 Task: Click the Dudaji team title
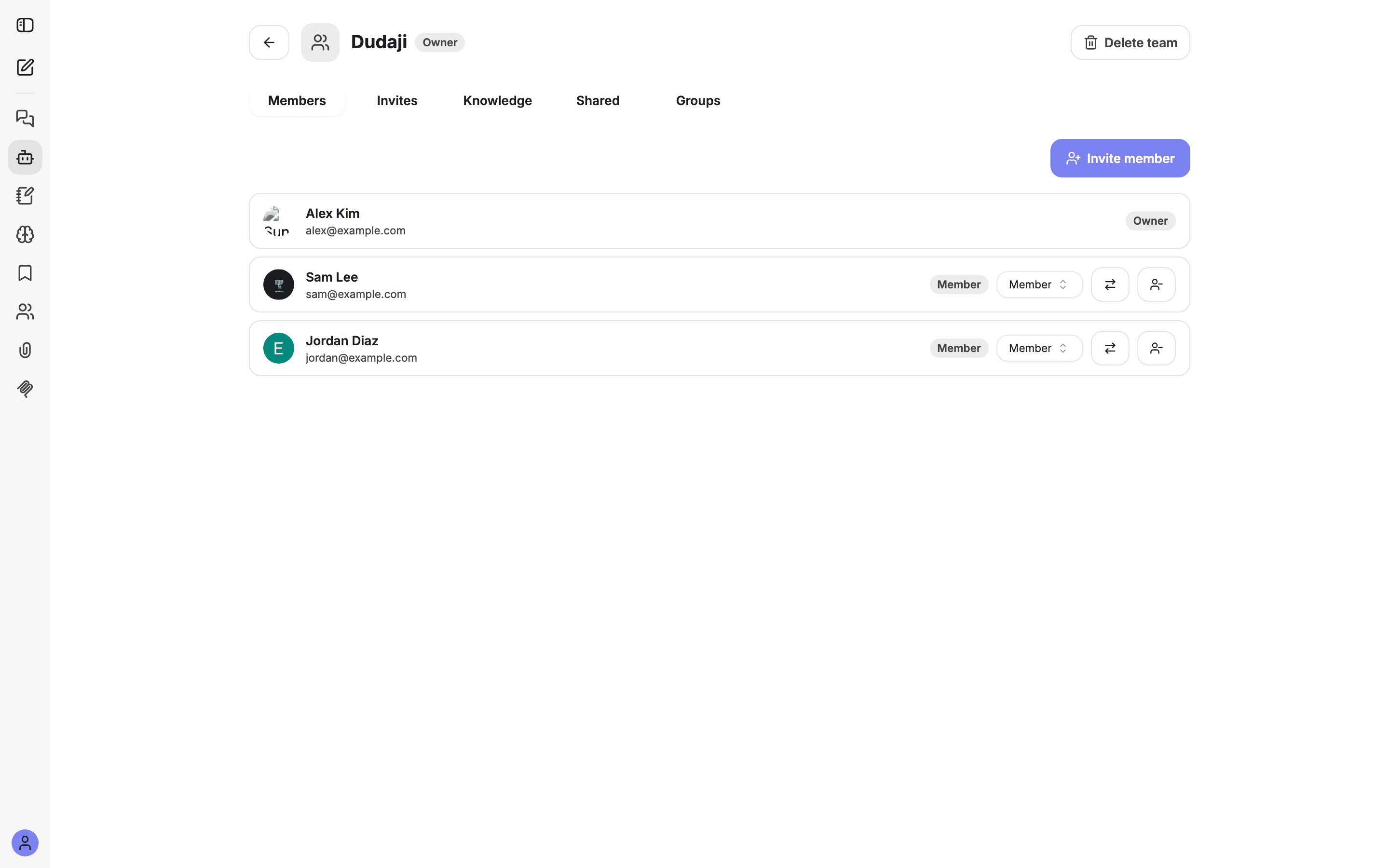point(379,42)
